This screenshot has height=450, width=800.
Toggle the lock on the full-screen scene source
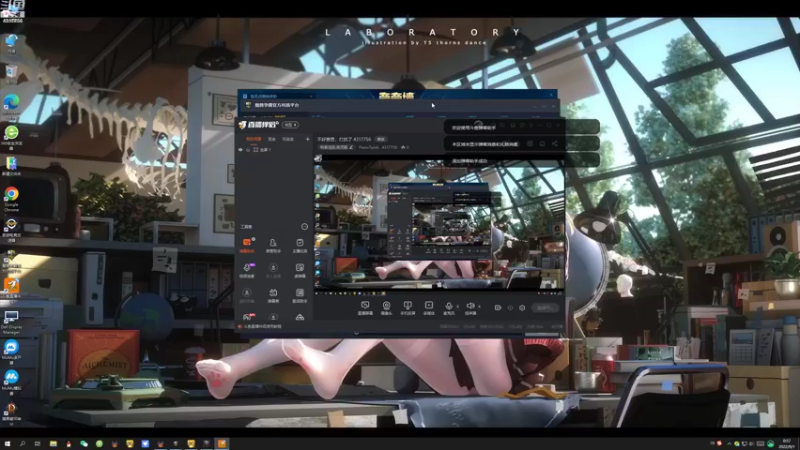click(248, 149)
